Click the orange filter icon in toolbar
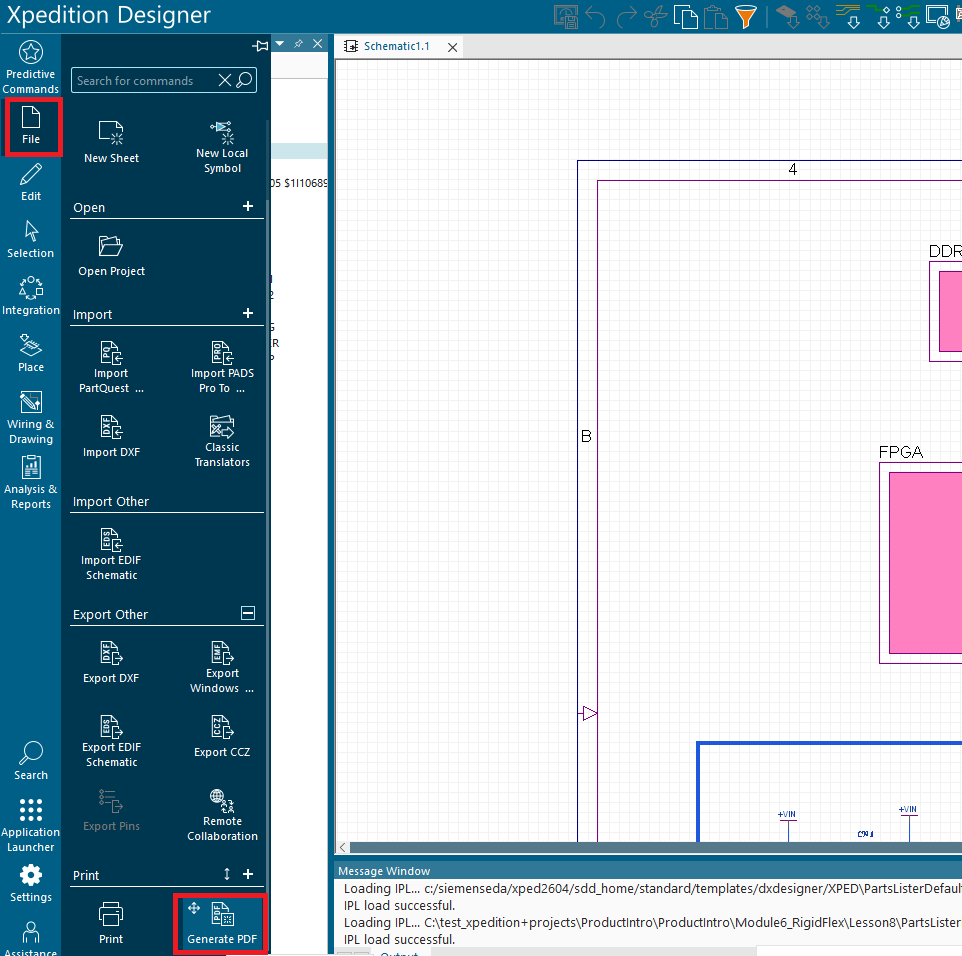Screen dimensions: 962x956 (745, 17)
